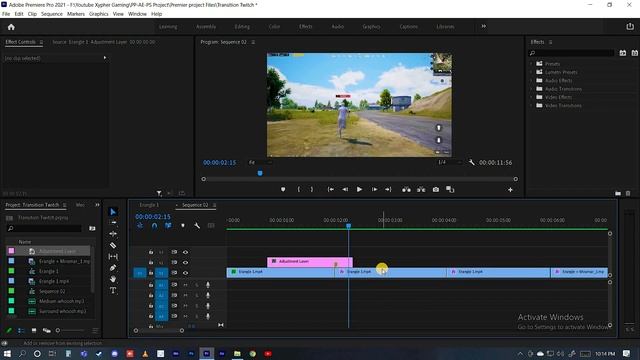Screen dimensions: 640x360
Task: Select the Pen tool
Action: (113, 268)
